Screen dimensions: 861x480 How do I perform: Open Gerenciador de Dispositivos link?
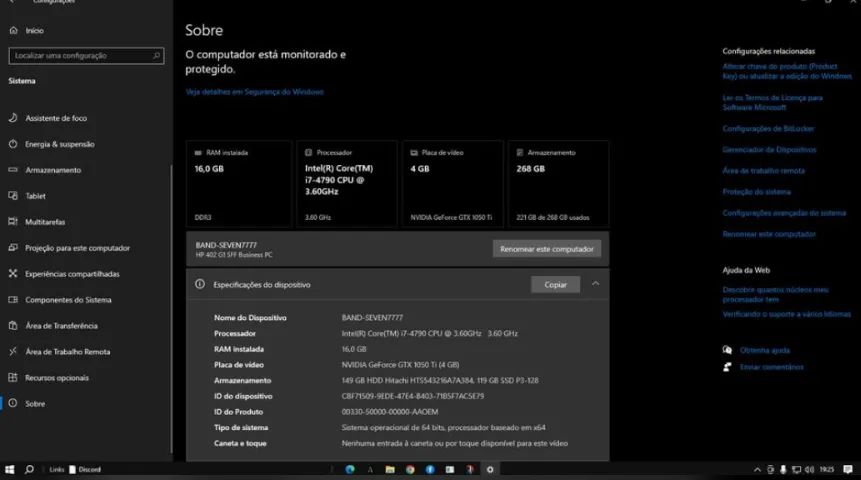pyautogui.click(x=769, y=149)
